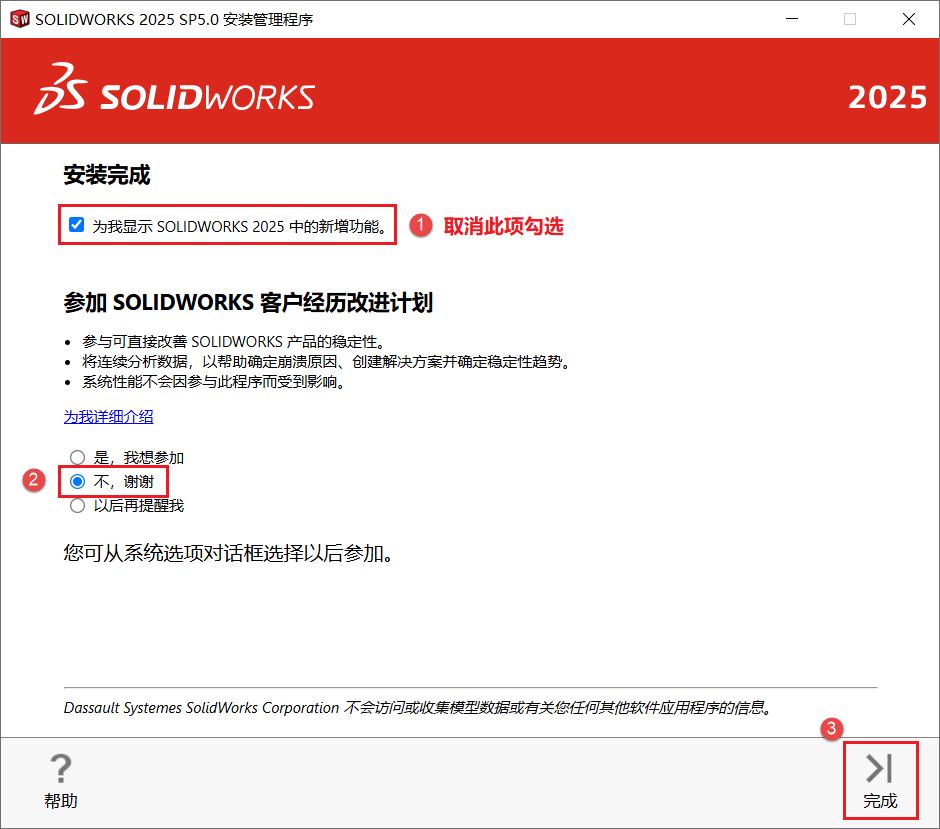Uncheck the show SOLIDWORKS 2025 new features checkbox
Image resolution: width=940 pixels, height=829 pixels.
pyautogui.click(x=76, y=225)
